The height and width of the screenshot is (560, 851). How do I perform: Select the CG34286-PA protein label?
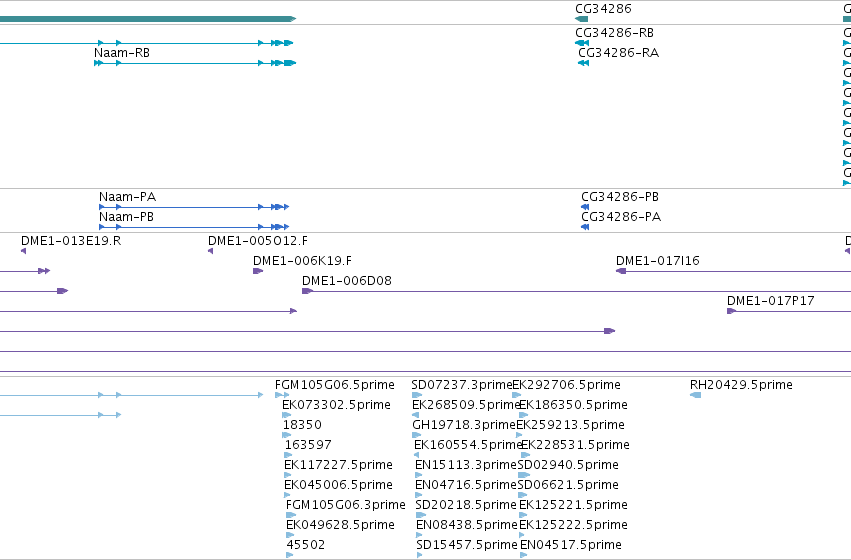pos(621,217)
